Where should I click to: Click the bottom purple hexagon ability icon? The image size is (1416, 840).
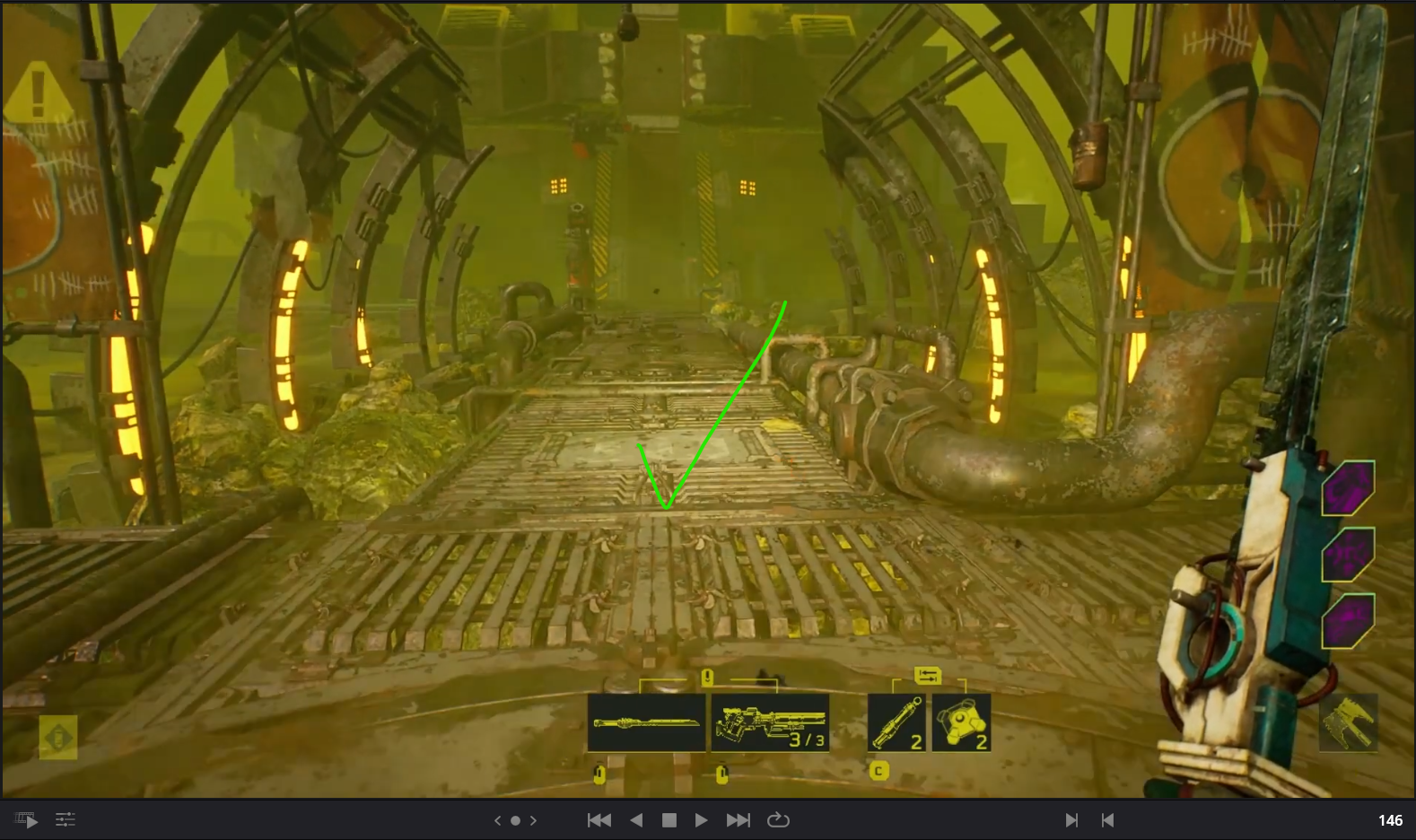click(1348, 621)
